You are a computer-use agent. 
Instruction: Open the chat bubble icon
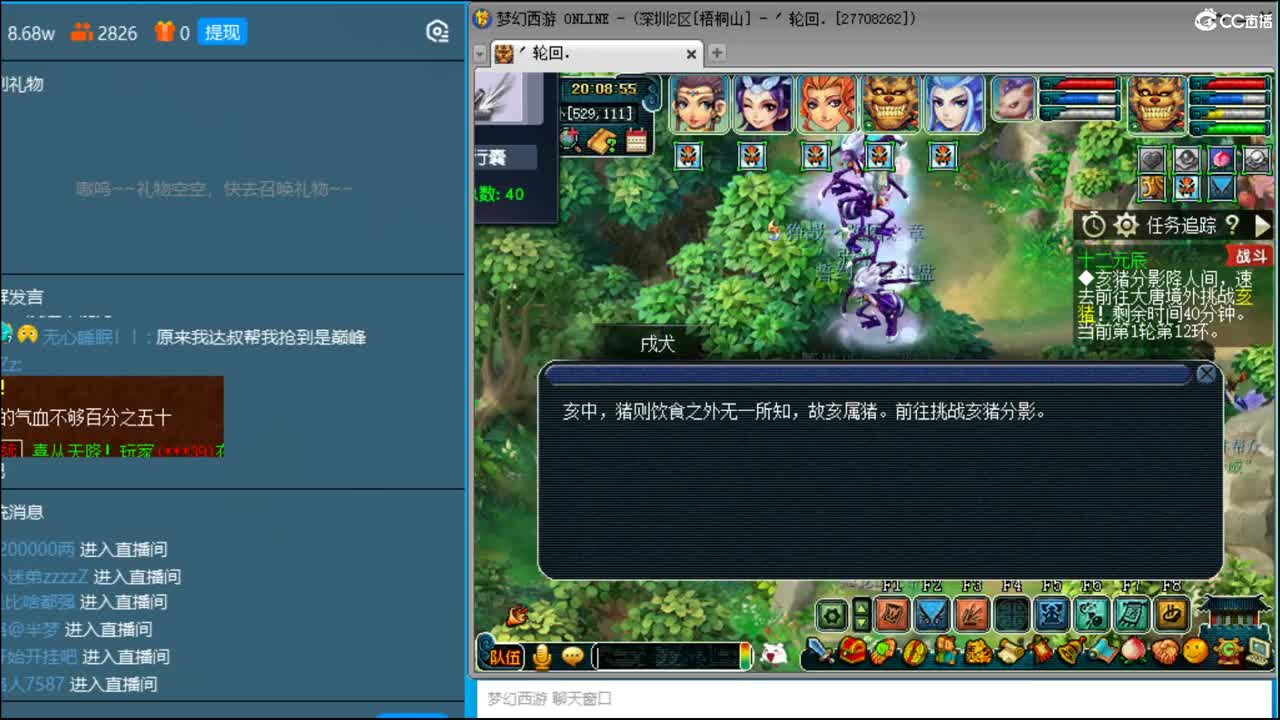pos(573,656)
